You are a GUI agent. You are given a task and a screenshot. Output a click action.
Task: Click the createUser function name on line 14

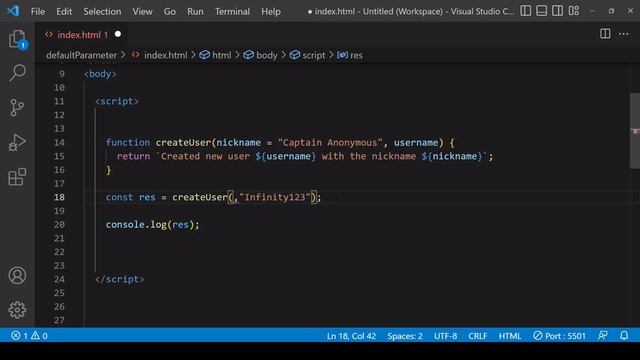click(x=183, y=142)
